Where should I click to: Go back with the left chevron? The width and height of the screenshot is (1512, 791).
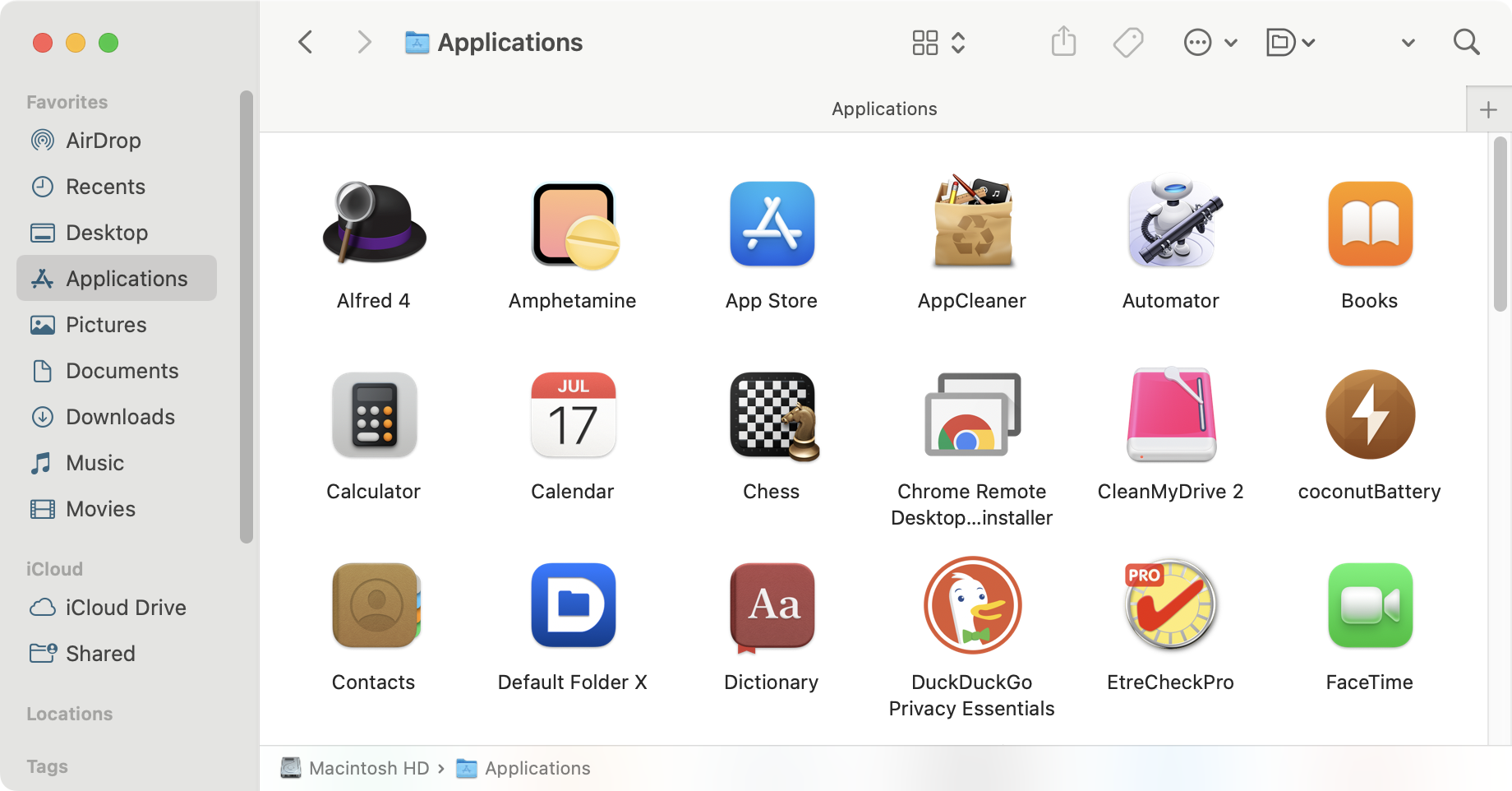[306, 42]
